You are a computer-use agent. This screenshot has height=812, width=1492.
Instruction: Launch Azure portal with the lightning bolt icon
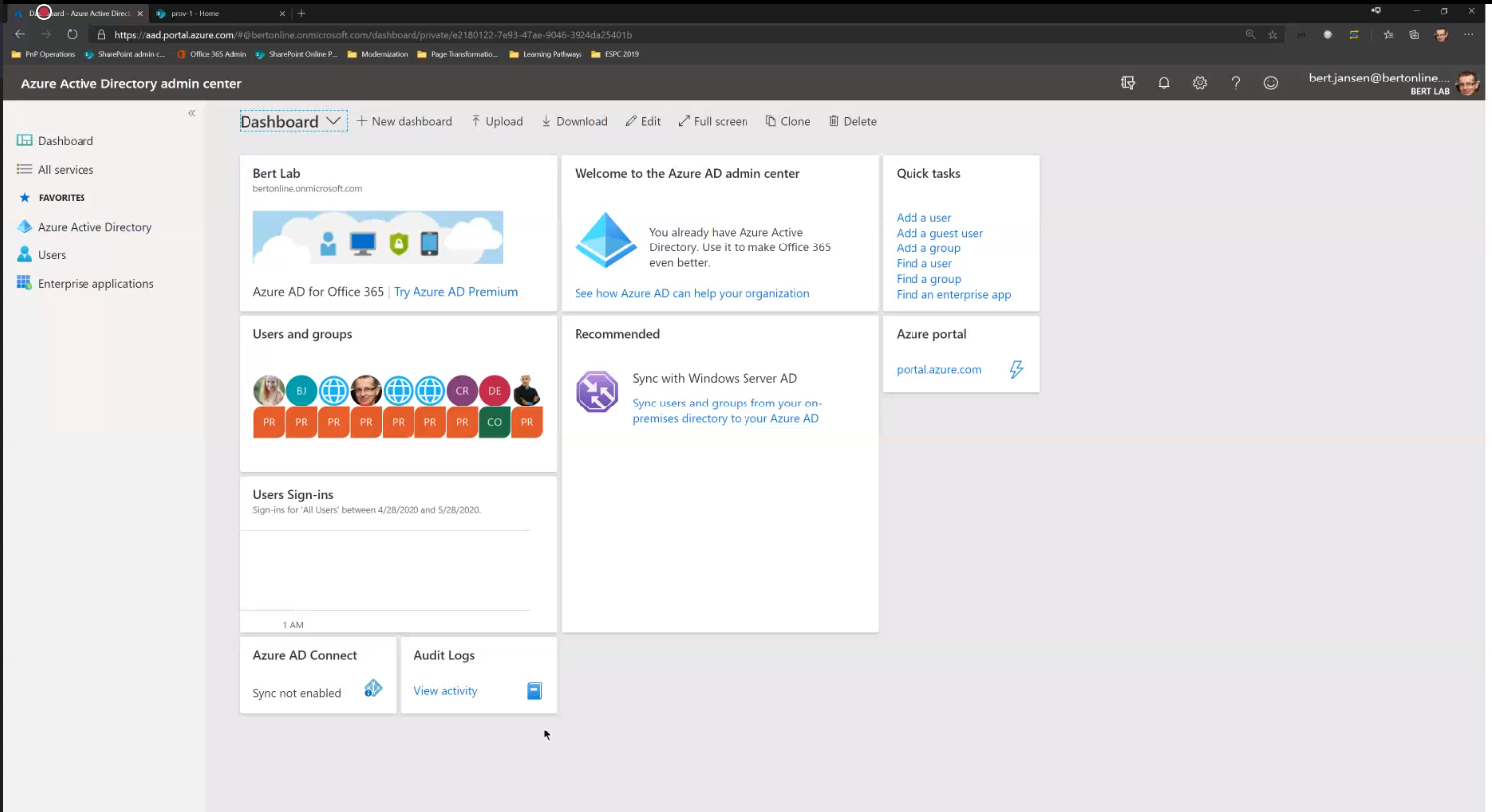pos(1016,369)
